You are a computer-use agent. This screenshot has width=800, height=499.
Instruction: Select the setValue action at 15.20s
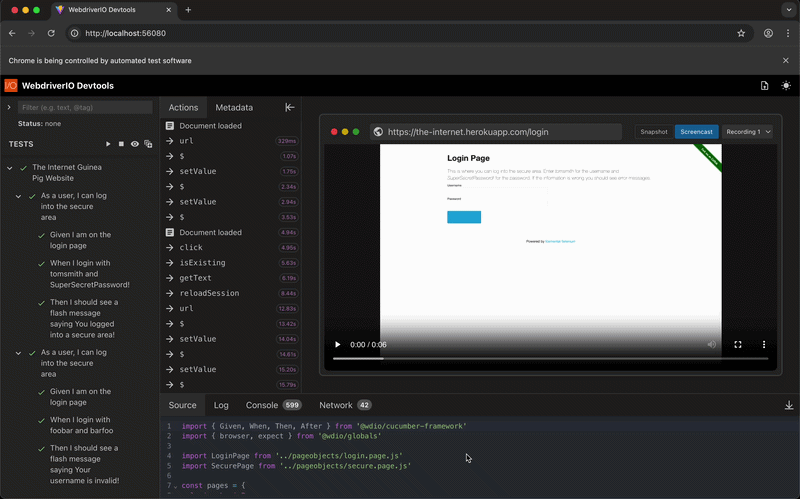(x=231, y=369)
